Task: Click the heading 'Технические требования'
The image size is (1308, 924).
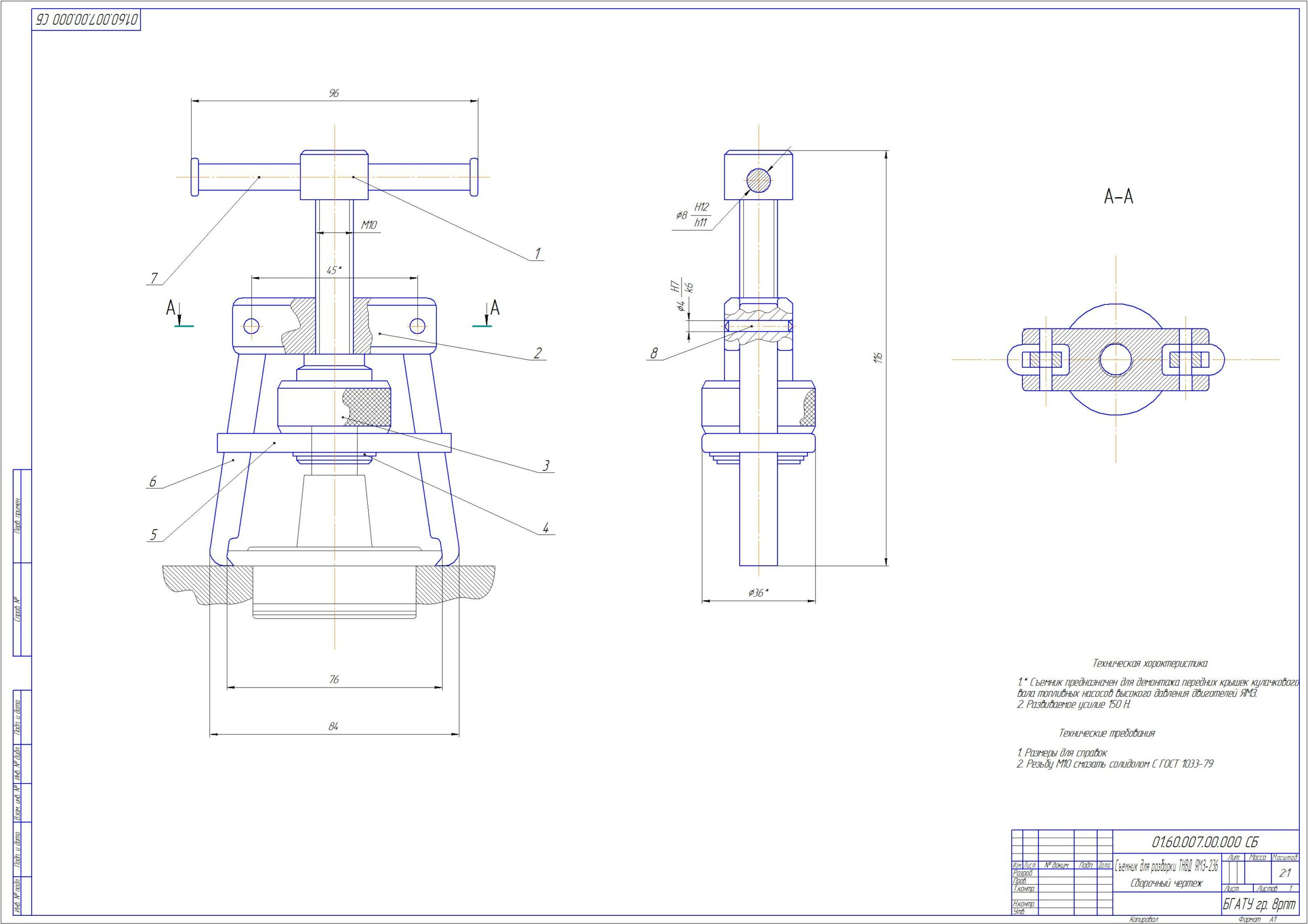Action: pos(1107,733)
